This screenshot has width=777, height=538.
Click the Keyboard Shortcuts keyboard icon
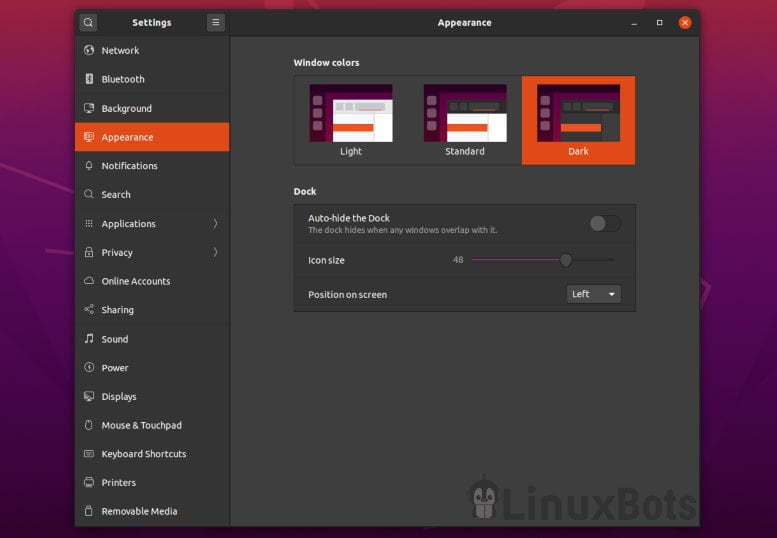(89, 454)
